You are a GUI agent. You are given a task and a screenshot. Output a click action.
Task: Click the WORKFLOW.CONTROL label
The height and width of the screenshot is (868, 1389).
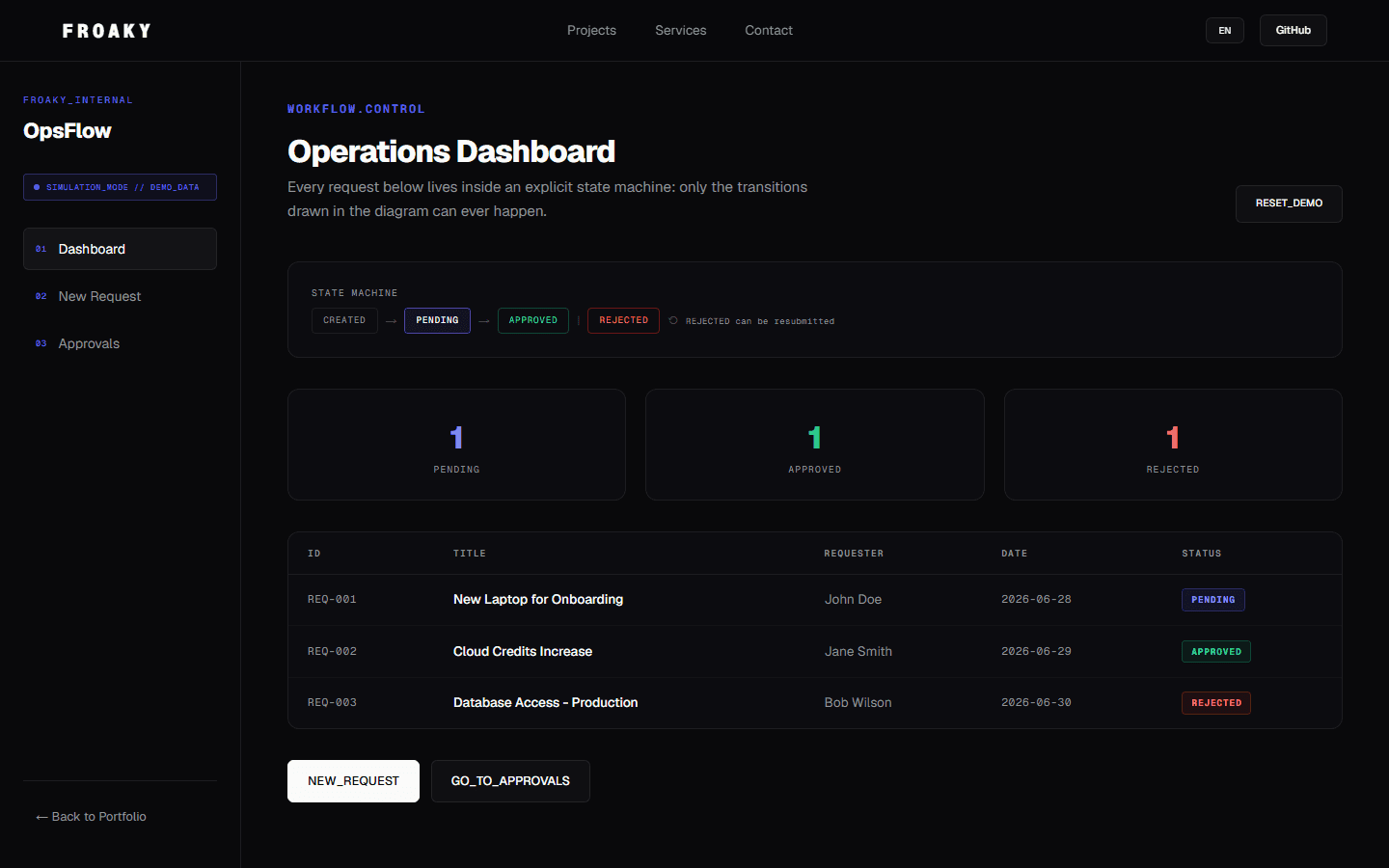pyautogui.click(x=356, y=109)
